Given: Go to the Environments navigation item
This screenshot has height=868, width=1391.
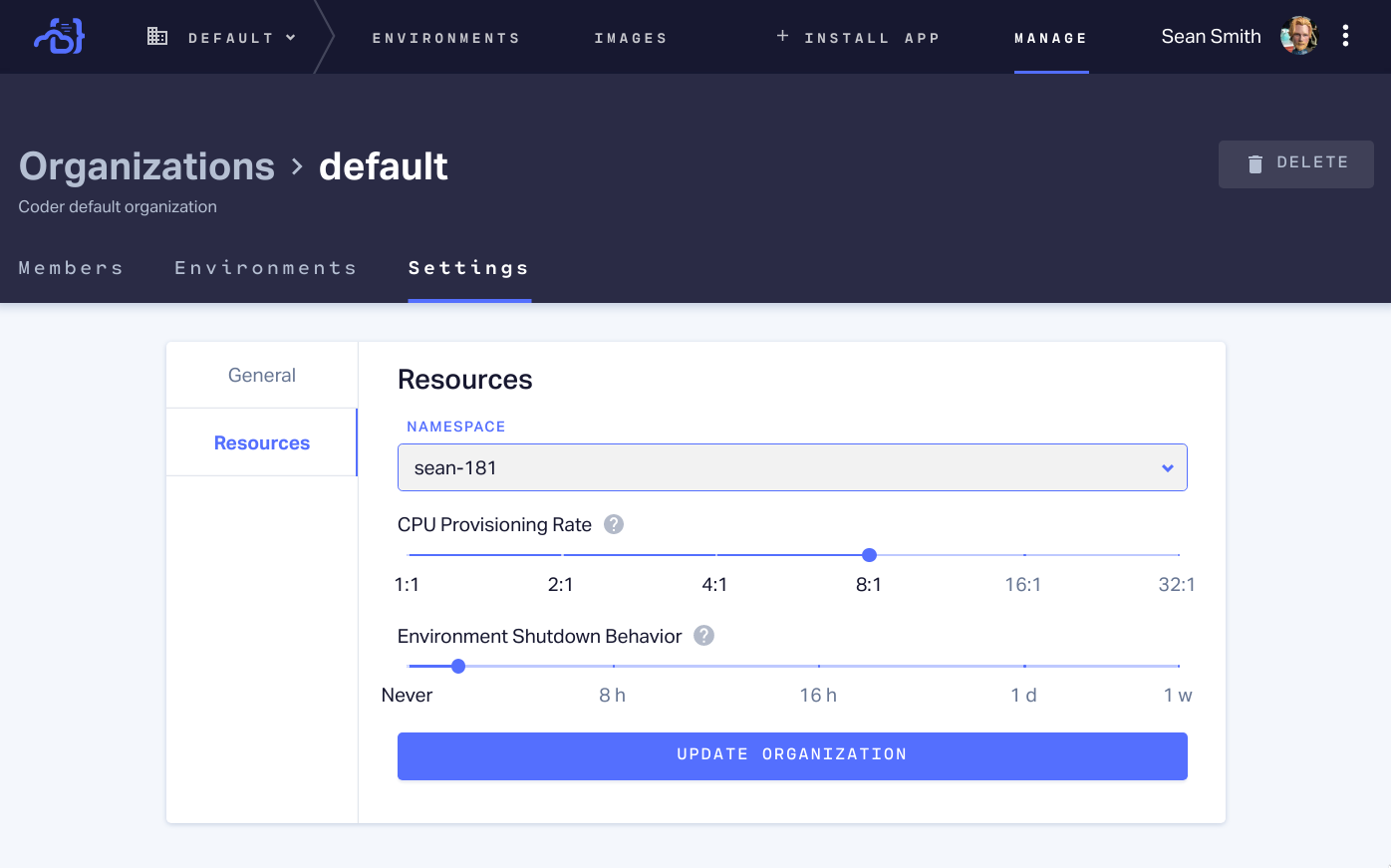Looking at the screenshot, I should click(445, 38).
